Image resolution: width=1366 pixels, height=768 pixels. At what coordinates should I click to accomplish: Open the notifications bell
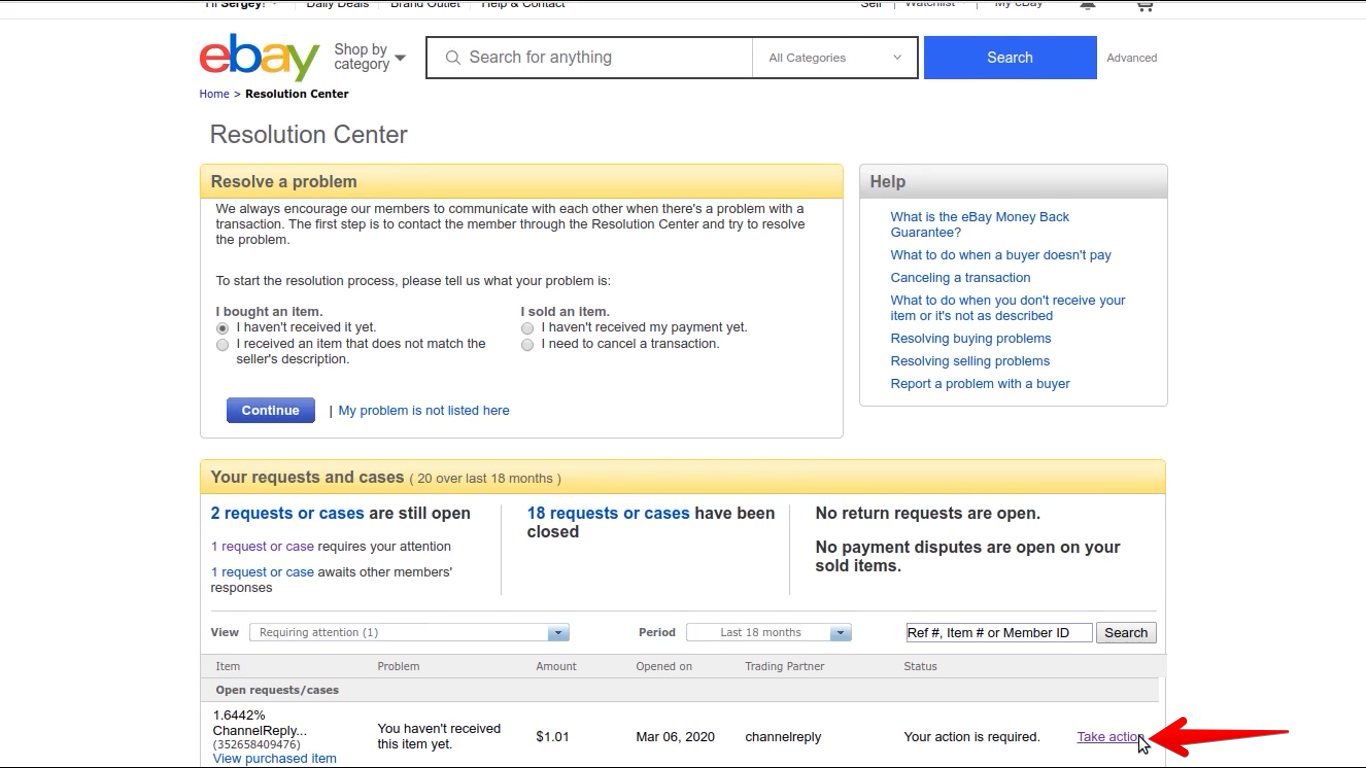click(1088, 6)
